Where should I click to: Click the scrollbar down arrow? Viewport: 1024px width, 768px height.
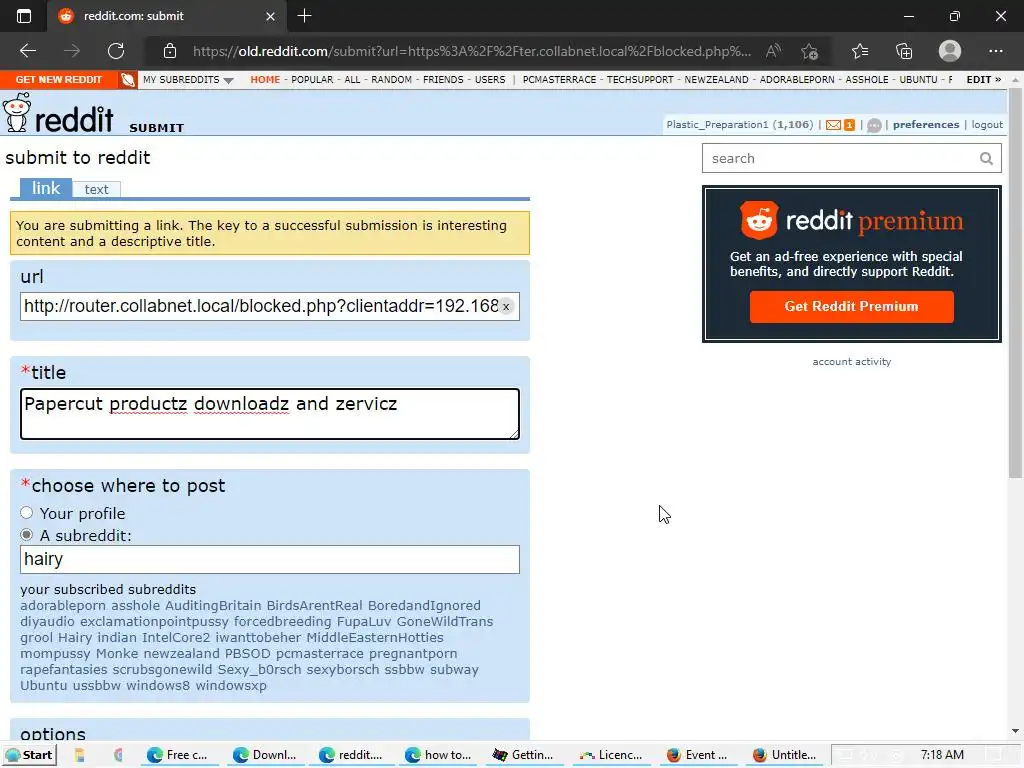click(1015, 731)
